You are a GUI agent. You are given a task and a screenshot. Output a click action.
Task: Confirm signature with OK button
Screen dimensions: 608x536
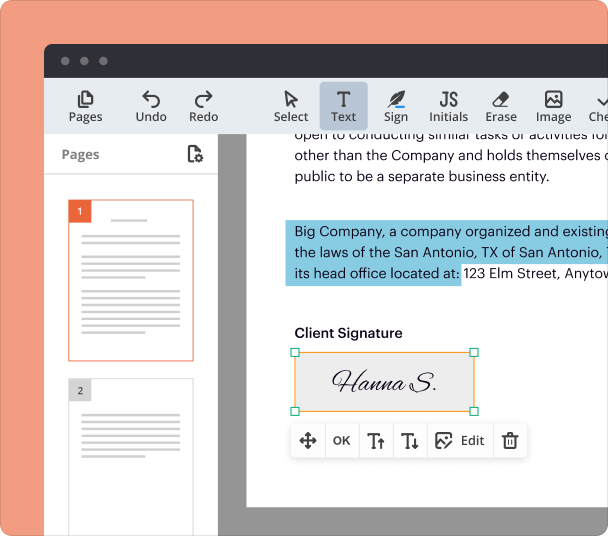tap(342, 441)
